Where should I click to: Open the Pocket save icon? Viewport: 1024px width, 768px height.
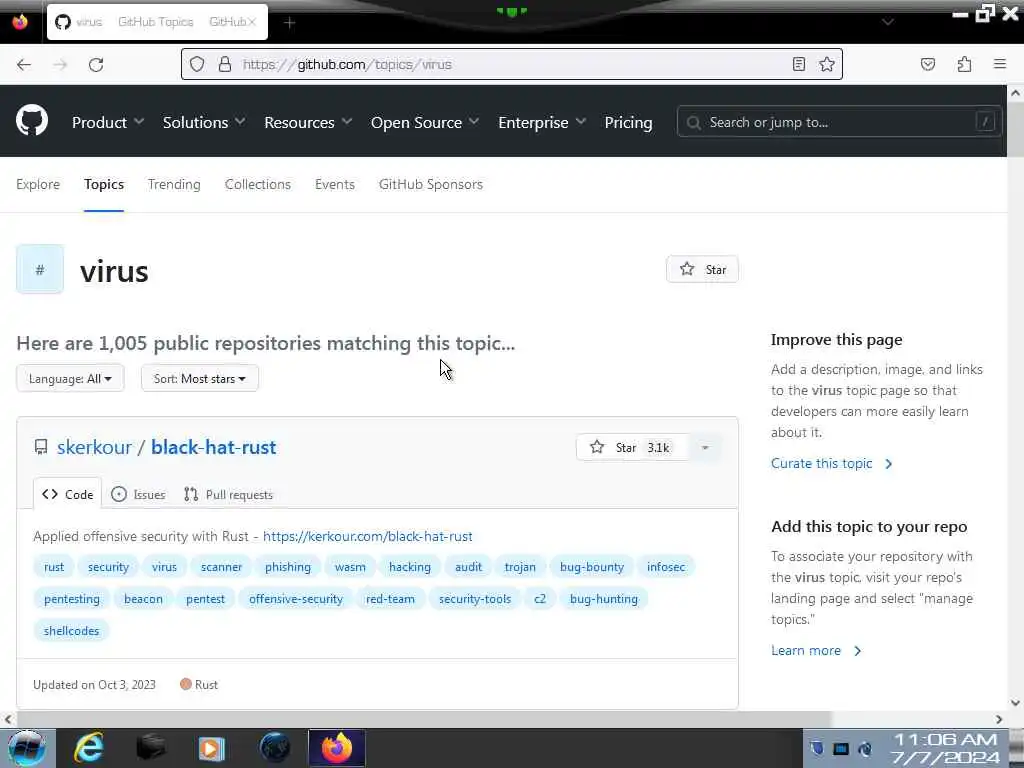(927, 64)
